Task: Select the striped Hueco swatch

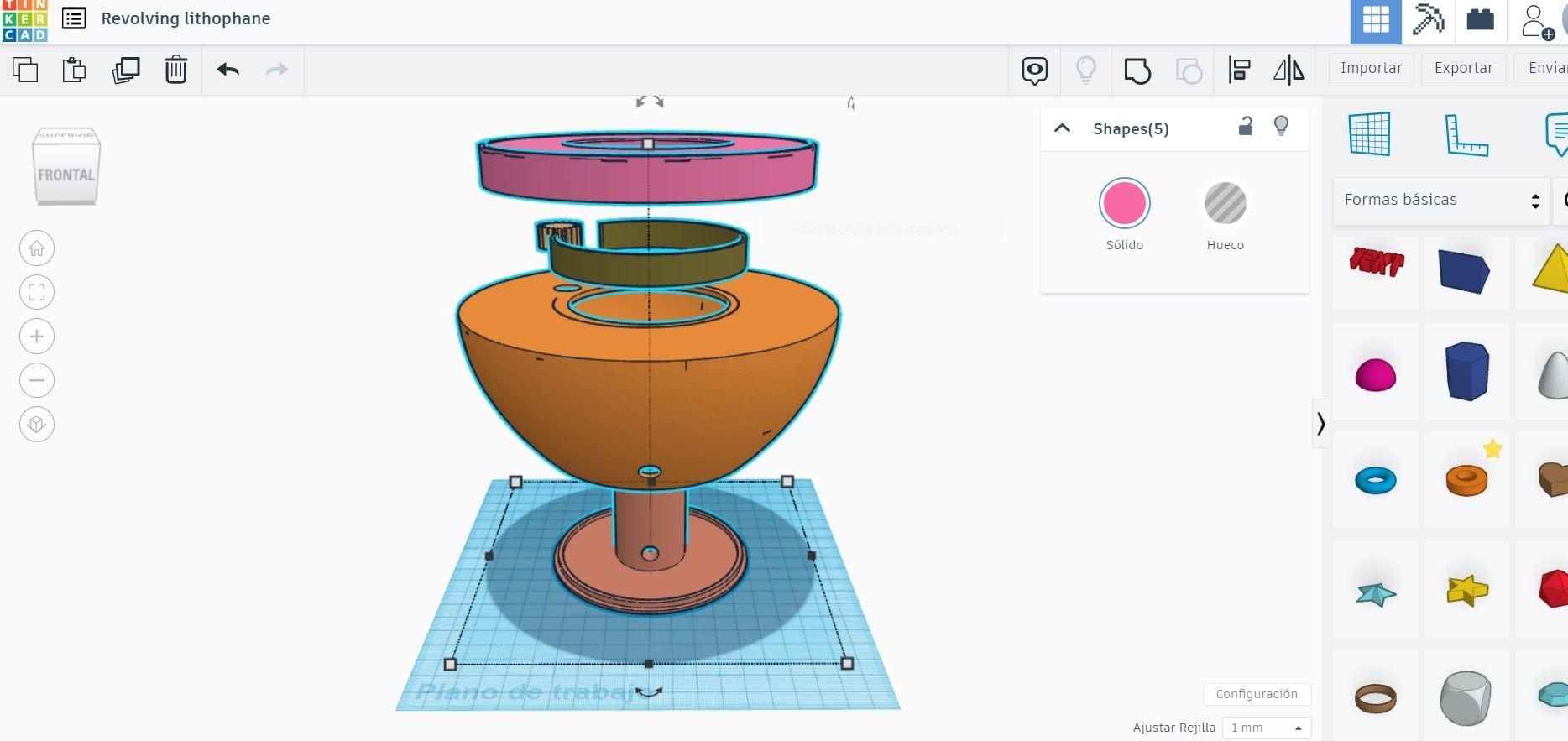Action: (1225, 203)
